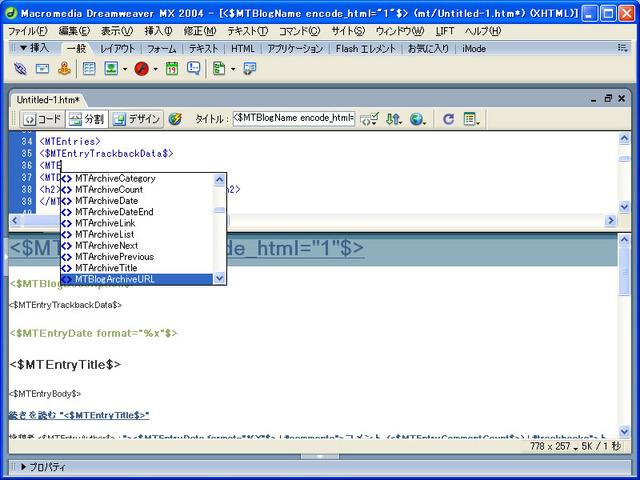Open the LIFT menu

click(445, 31)
